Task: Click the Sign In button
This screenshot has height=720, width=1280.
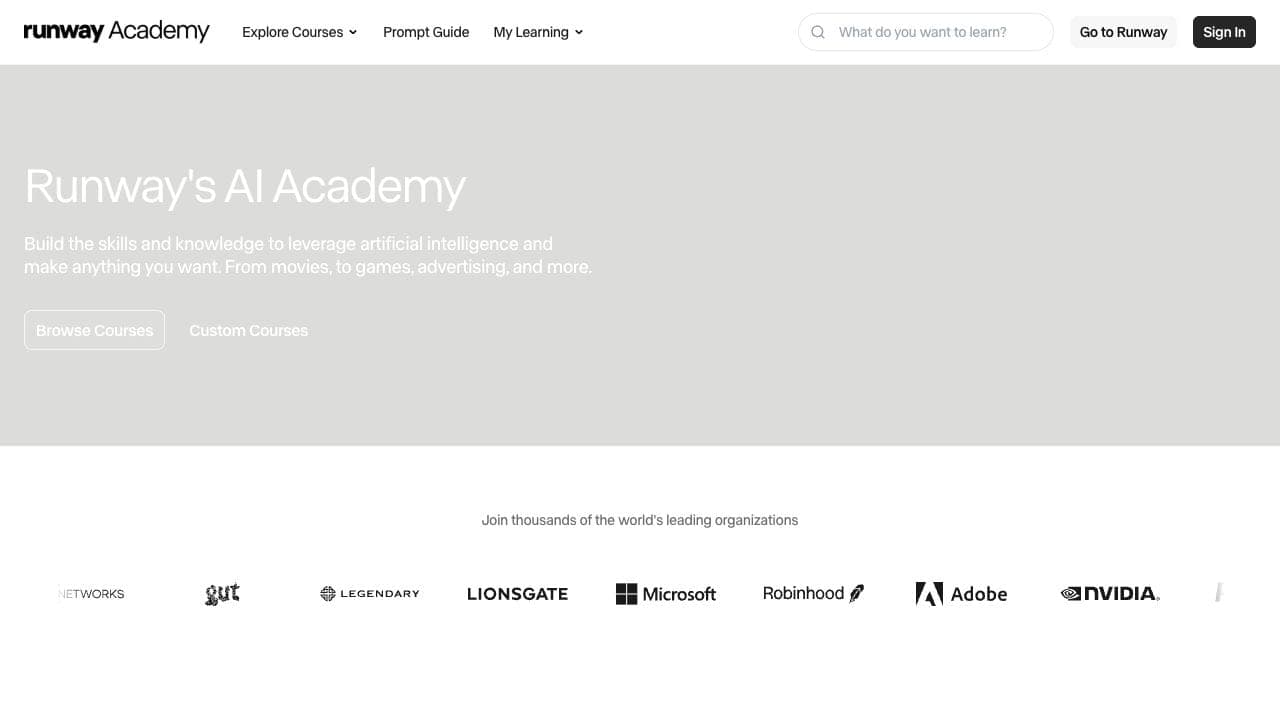Action: coord(1224,32)
